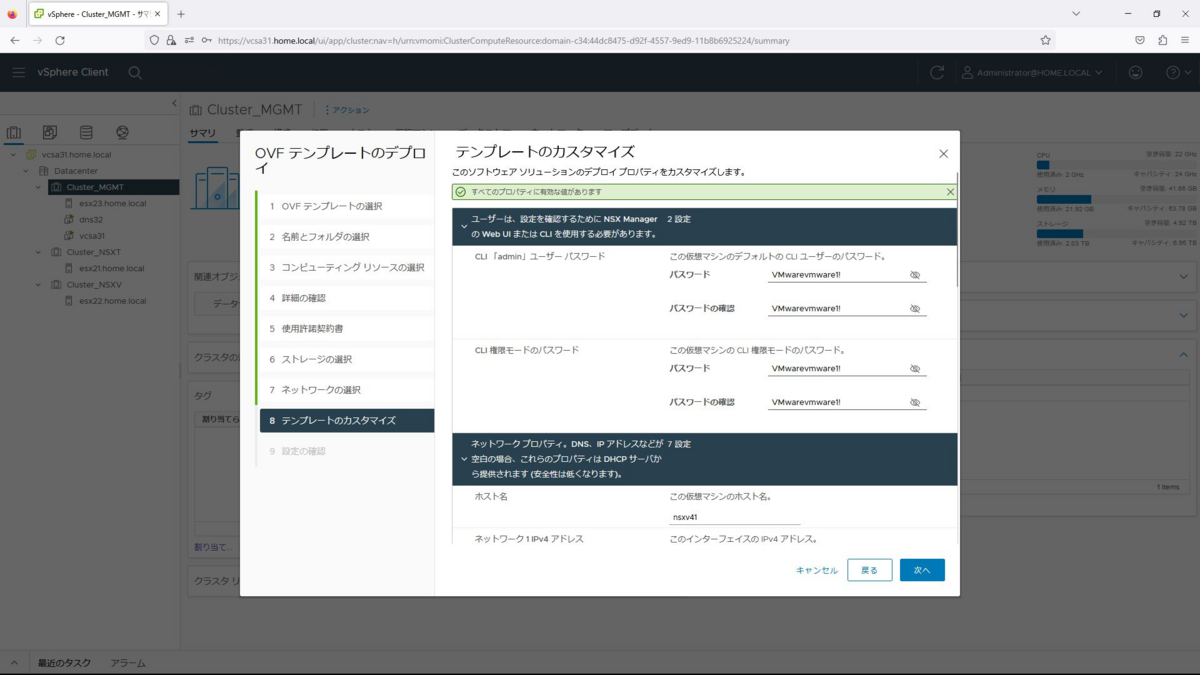The height and width of the screenshot is (675, 1200).
Task: Open the Recent Tasks tab at bottom
Action: 64,663
